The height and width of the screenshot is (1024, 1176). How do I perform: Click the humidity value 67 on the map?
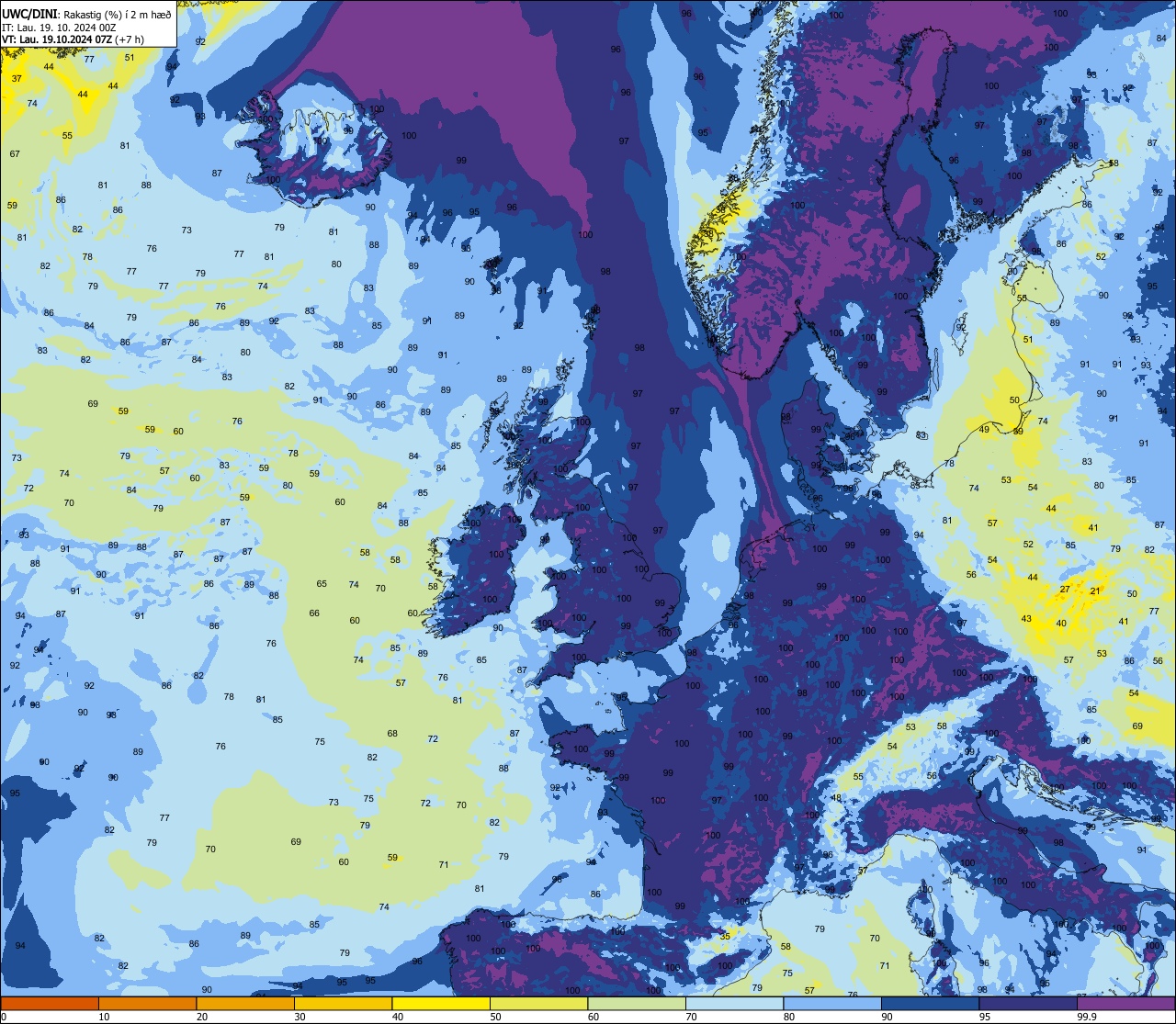[15, 154]
